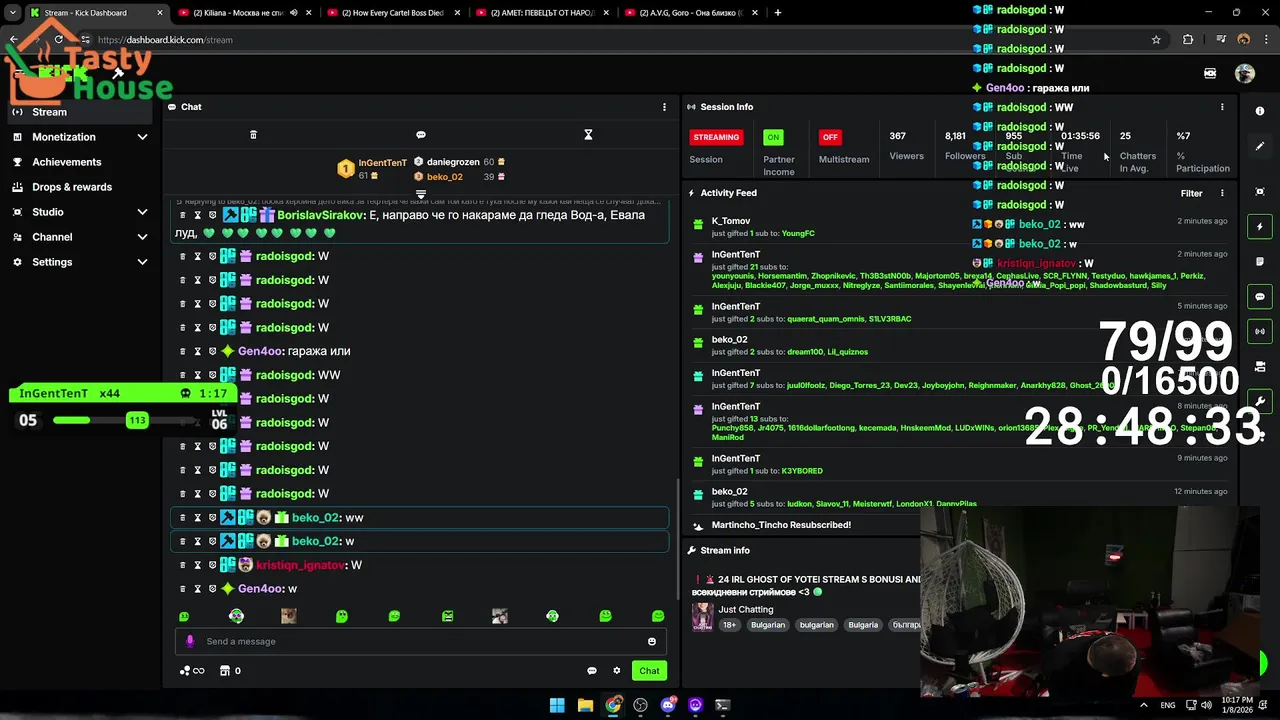Image resolution: width=1280 pixels, height=720 pixels.
Task: Open the channel points icon below message box
Action: click(191, 671)
